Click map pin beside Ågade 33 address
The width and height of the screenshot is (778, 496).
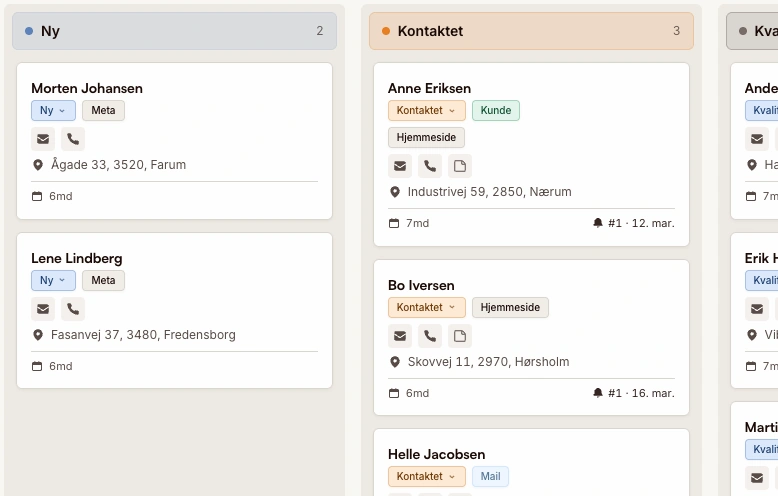38,165
